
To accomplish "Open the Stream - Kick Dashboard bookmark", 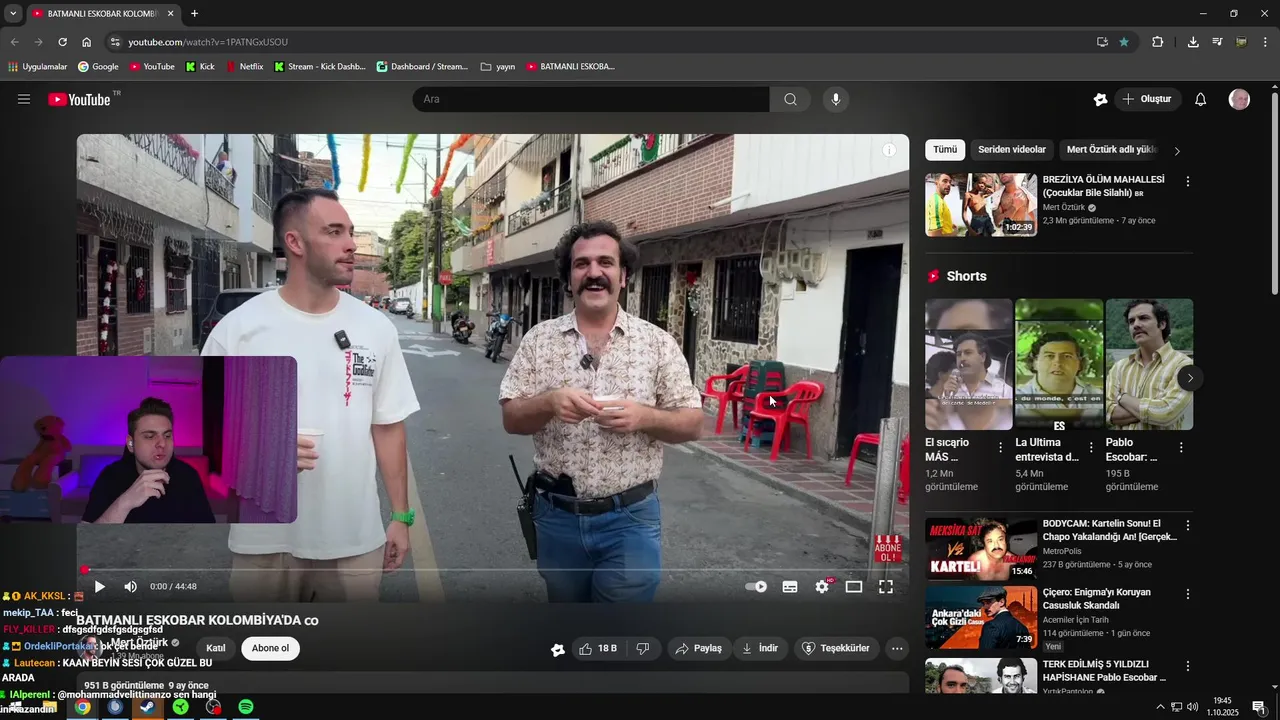I will pyautogui.click(x=320, y=67).
